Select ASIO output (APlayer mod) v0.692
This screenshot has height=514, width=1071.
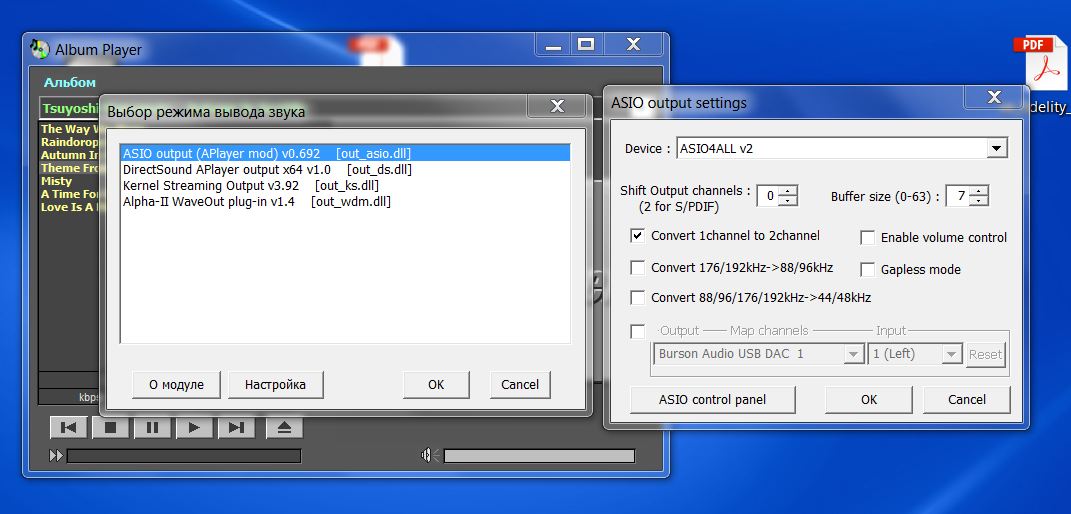[x=345, y=153]
